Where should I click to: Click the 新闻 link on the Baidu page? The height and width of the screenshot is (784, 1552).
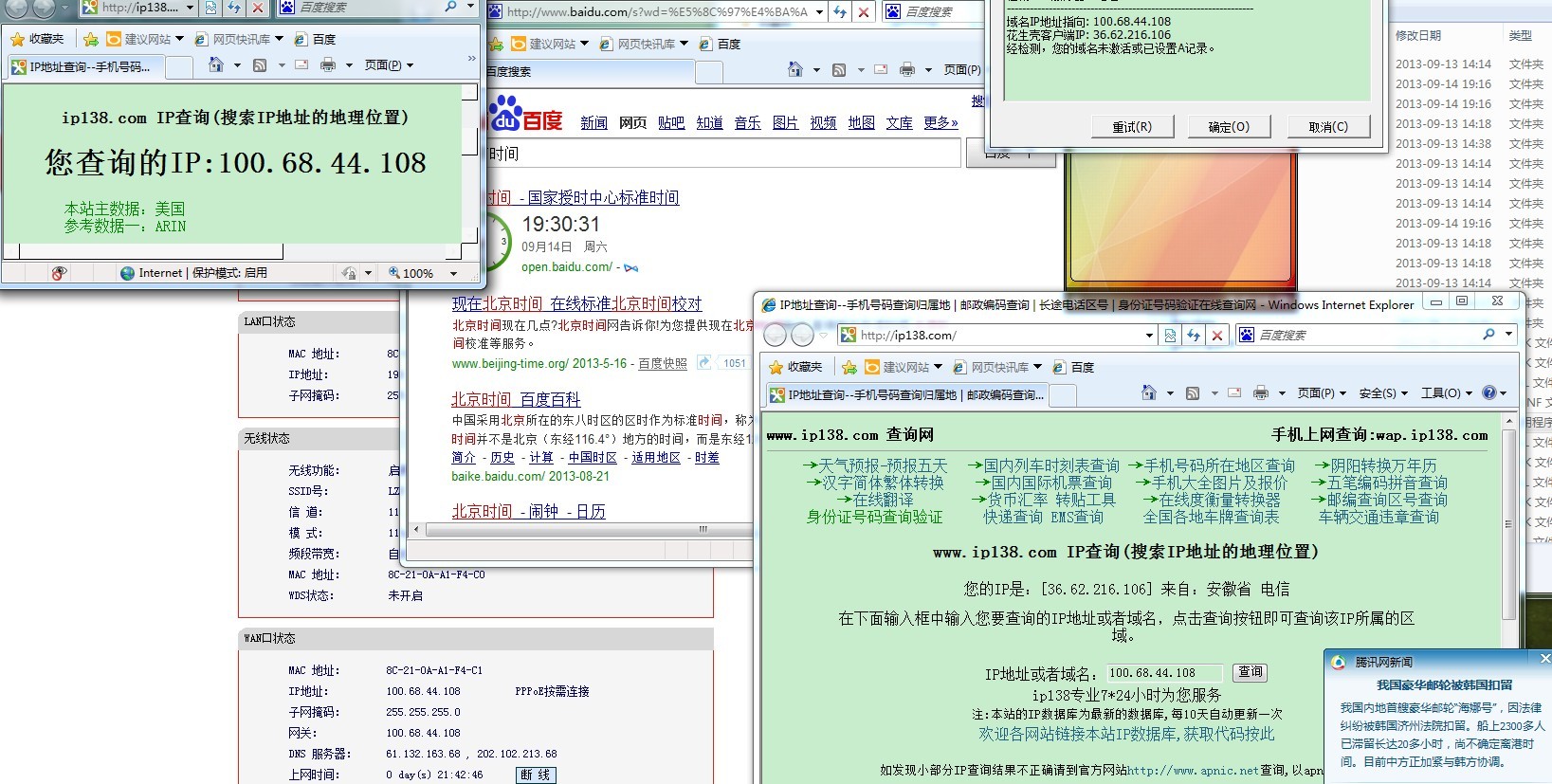pyautogui.click(x=593, y=122)
